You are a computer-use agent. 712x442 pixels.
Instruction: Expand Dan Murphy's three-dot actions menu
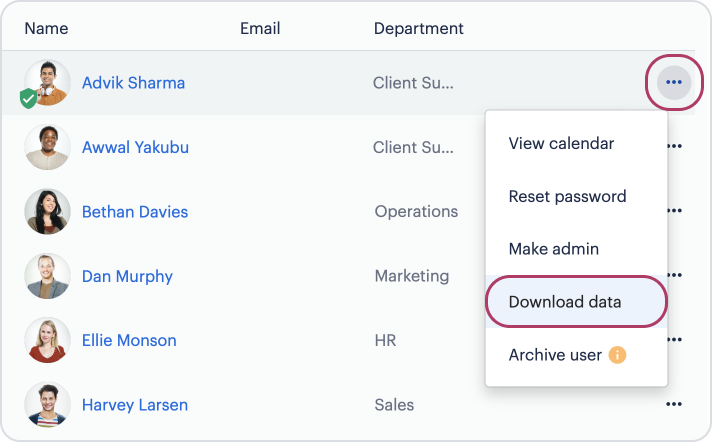(x=674, y=275)
